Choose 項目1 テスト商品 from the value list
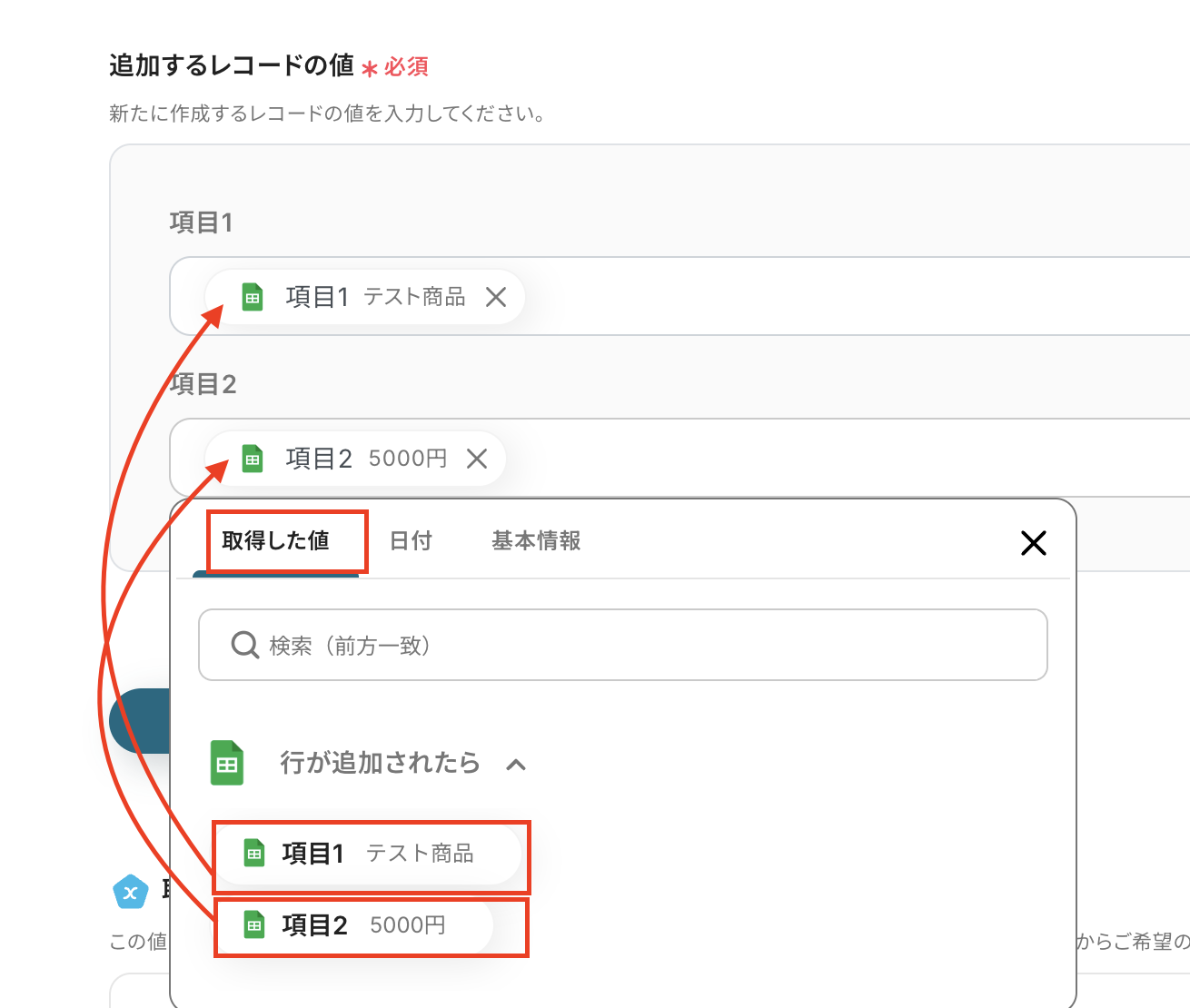The width and height of the screenshot is (1190, 1008). pos(368,854)
